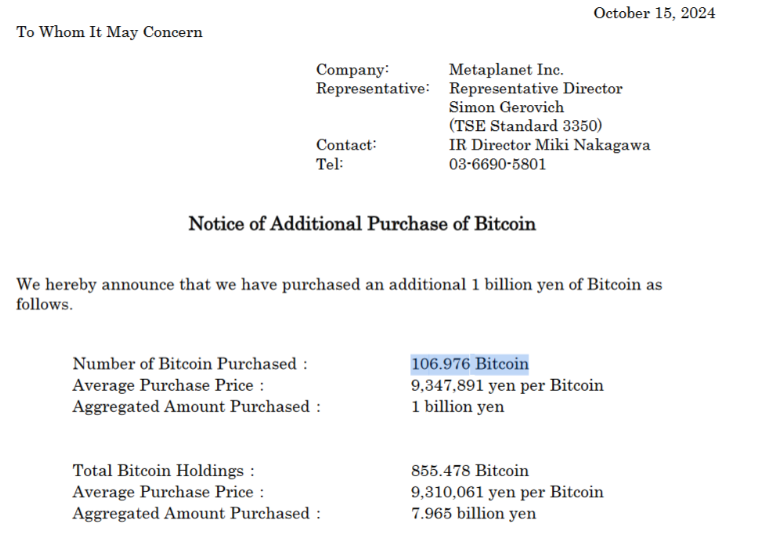Click the company name Metaplanet Inc.
This screenshot has height=540, width=779.
pos(506,70)
